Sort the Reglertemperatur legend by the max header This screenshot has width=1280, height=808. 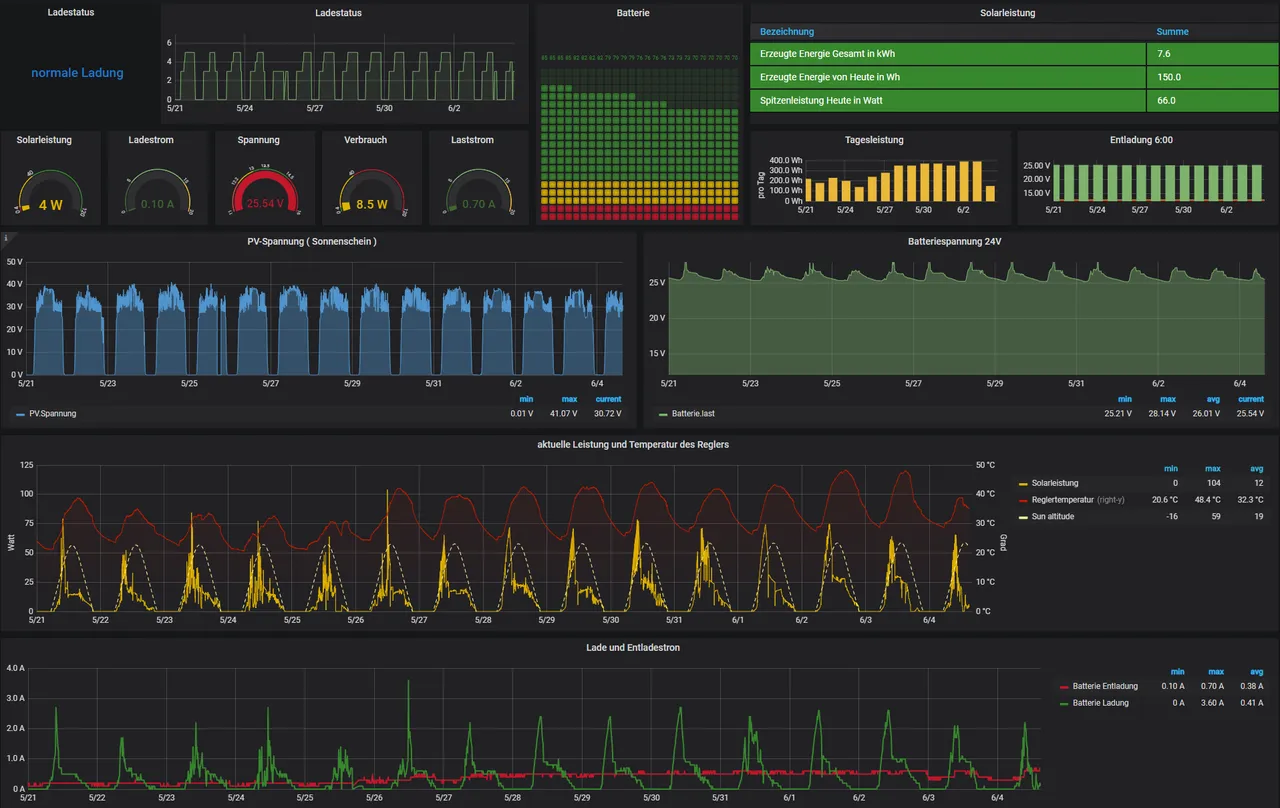[1213, 468]
